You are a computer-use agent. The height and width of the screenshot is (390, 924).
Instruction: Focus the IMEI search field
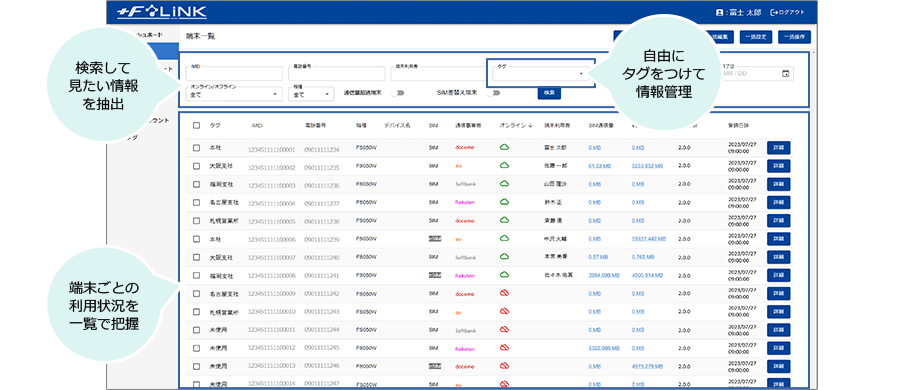[x=234, y=73]
